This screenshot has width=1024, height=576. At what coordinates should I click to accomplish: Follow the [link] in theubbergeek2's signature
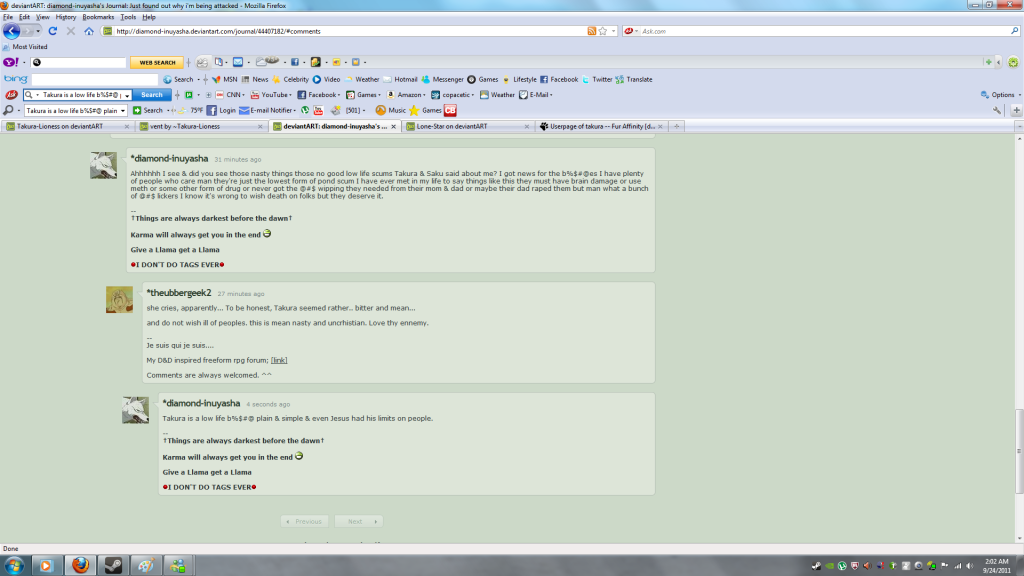pyautogui.click(x=279, y=359)
